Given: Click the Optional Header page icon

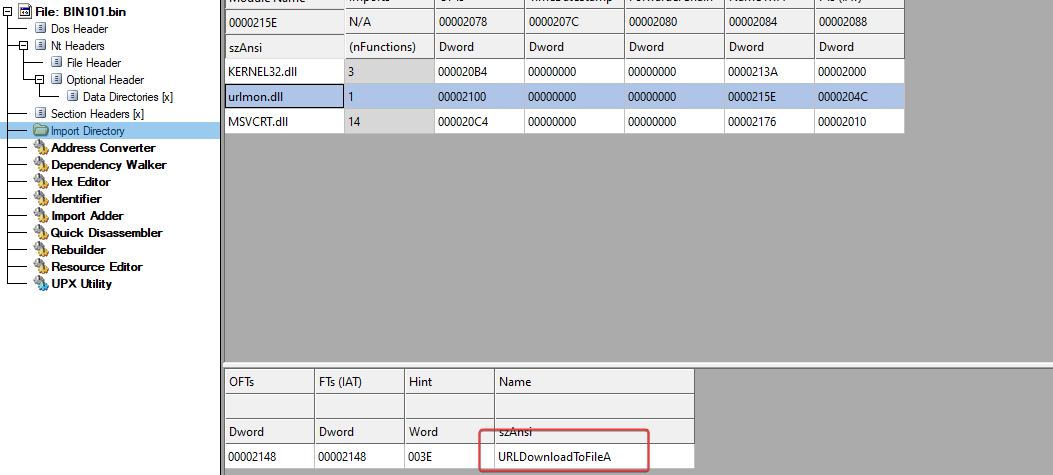Looking at the screenshot, I should [x=56, y=80].
